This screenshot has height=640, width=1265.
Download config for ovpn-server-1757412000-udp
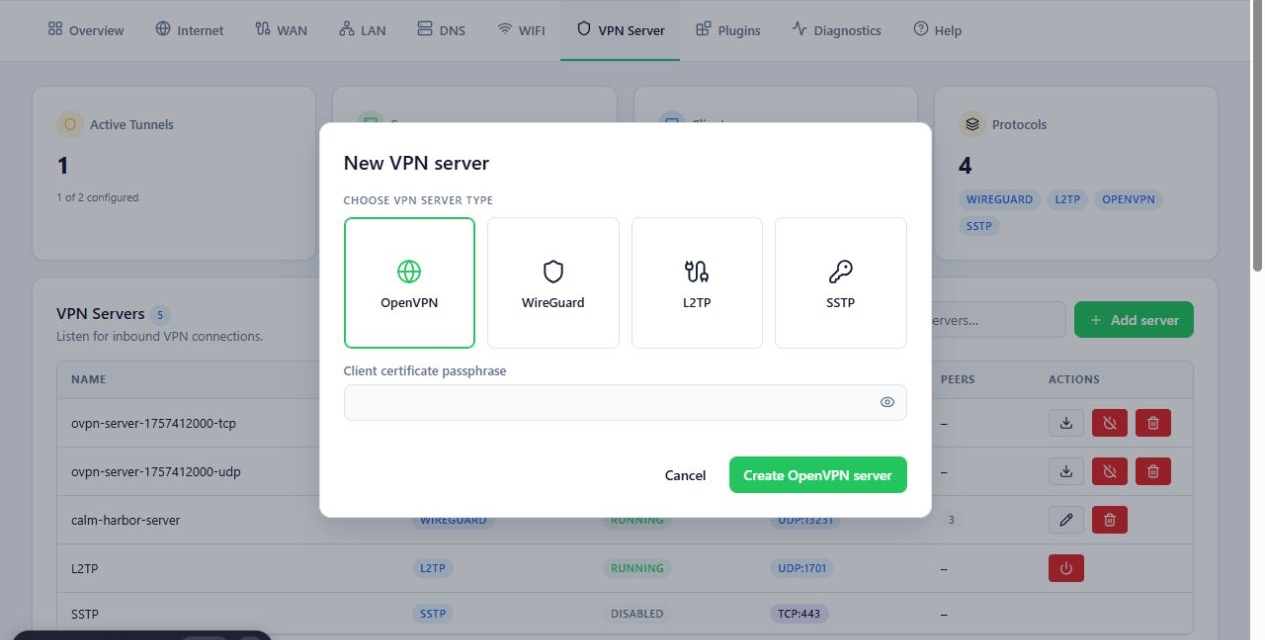1066,471
